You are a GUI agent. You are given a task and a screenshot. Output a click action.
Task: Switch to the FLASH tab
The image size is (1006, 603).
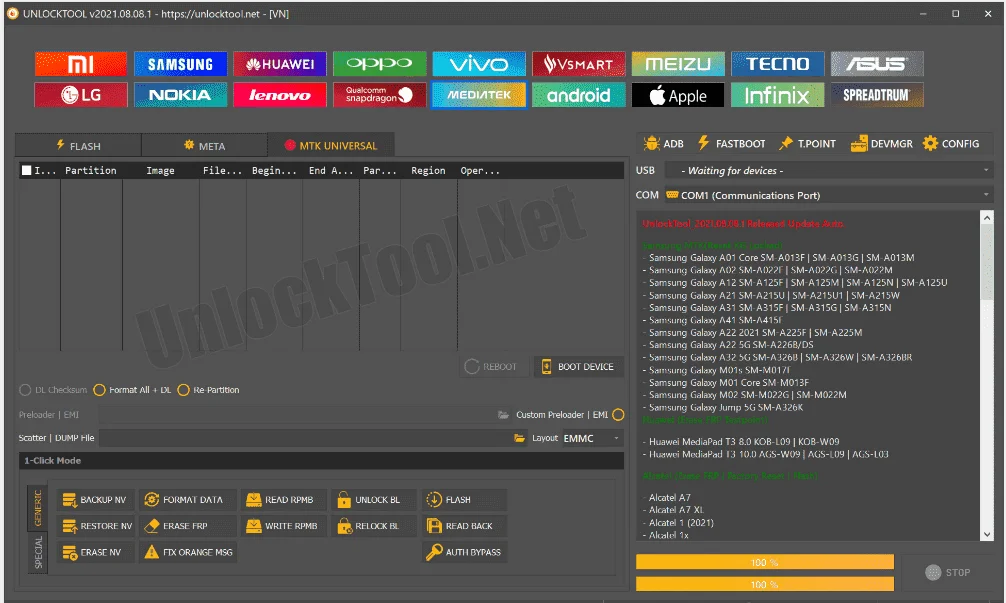[78, 146]
